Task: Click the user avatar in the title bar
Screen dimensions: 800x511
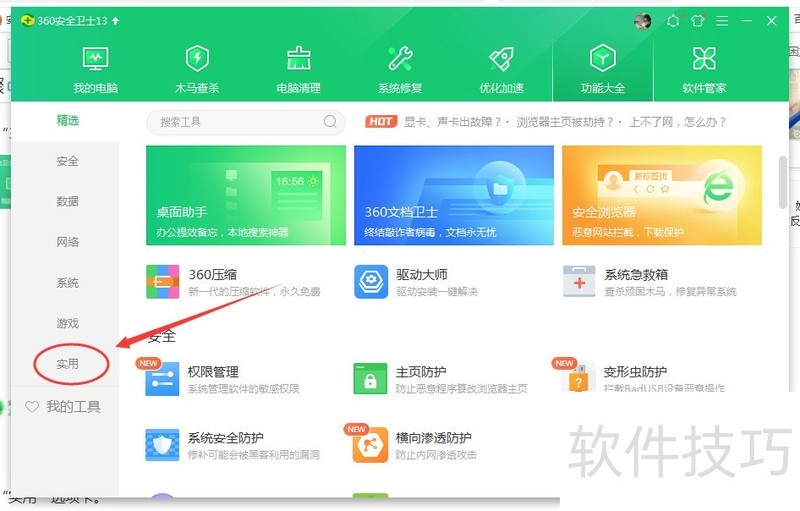Action: coord(642,21)
